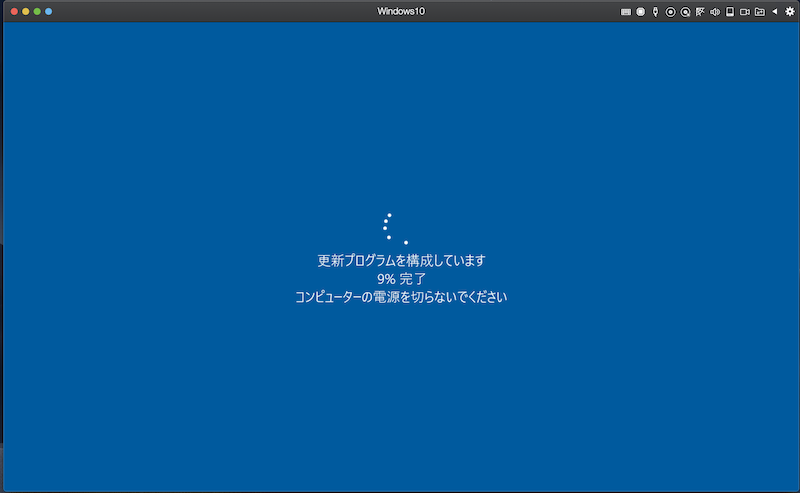Click the 更新プログラムを構成しています message

(401, 260)
